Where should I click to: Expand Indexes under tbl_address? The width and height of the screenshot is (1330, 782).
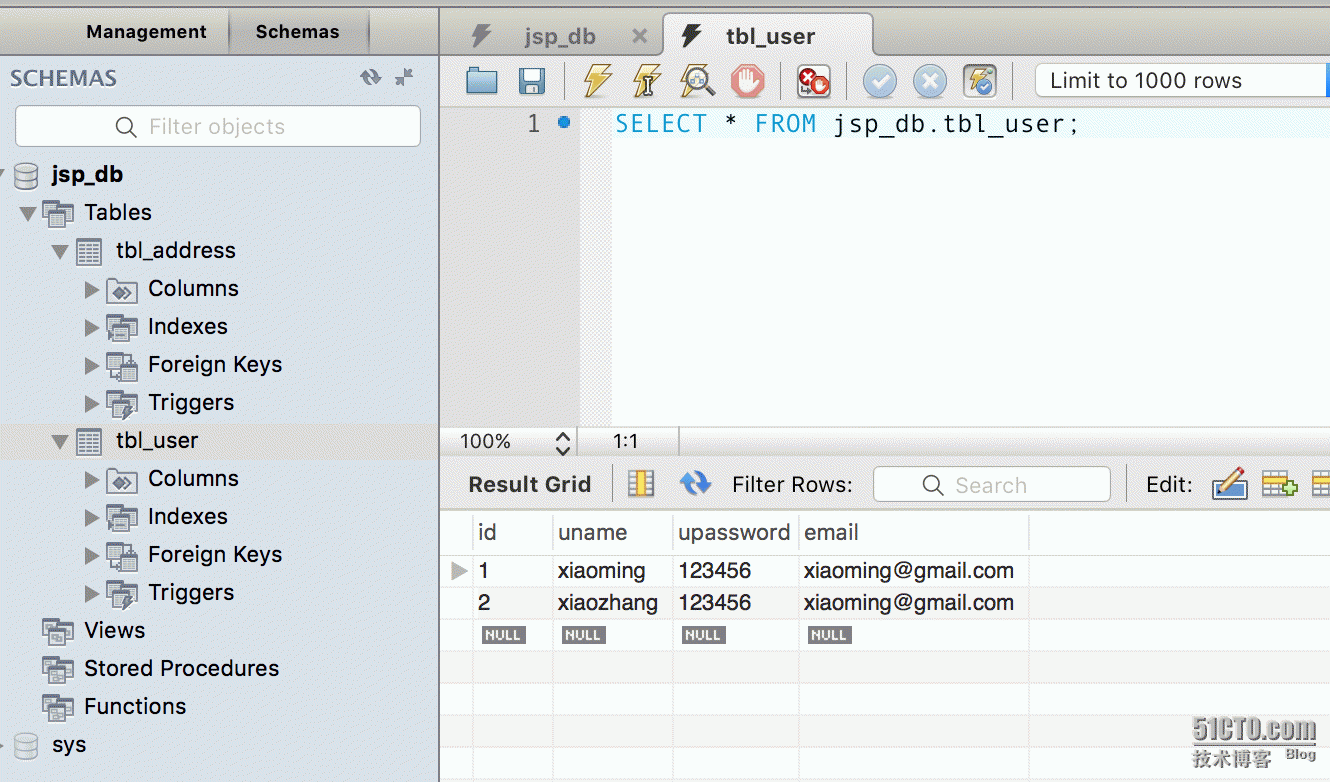point(92,327)
